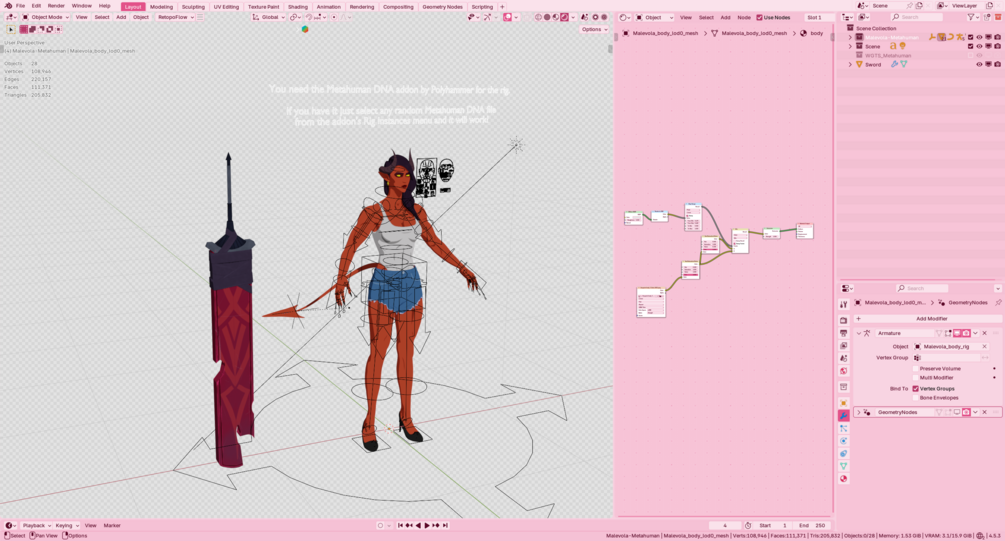Open the Object Data mesh properties tab
Image resolution: width=1005 pixels, height=541 pixels.
point(843,466)
